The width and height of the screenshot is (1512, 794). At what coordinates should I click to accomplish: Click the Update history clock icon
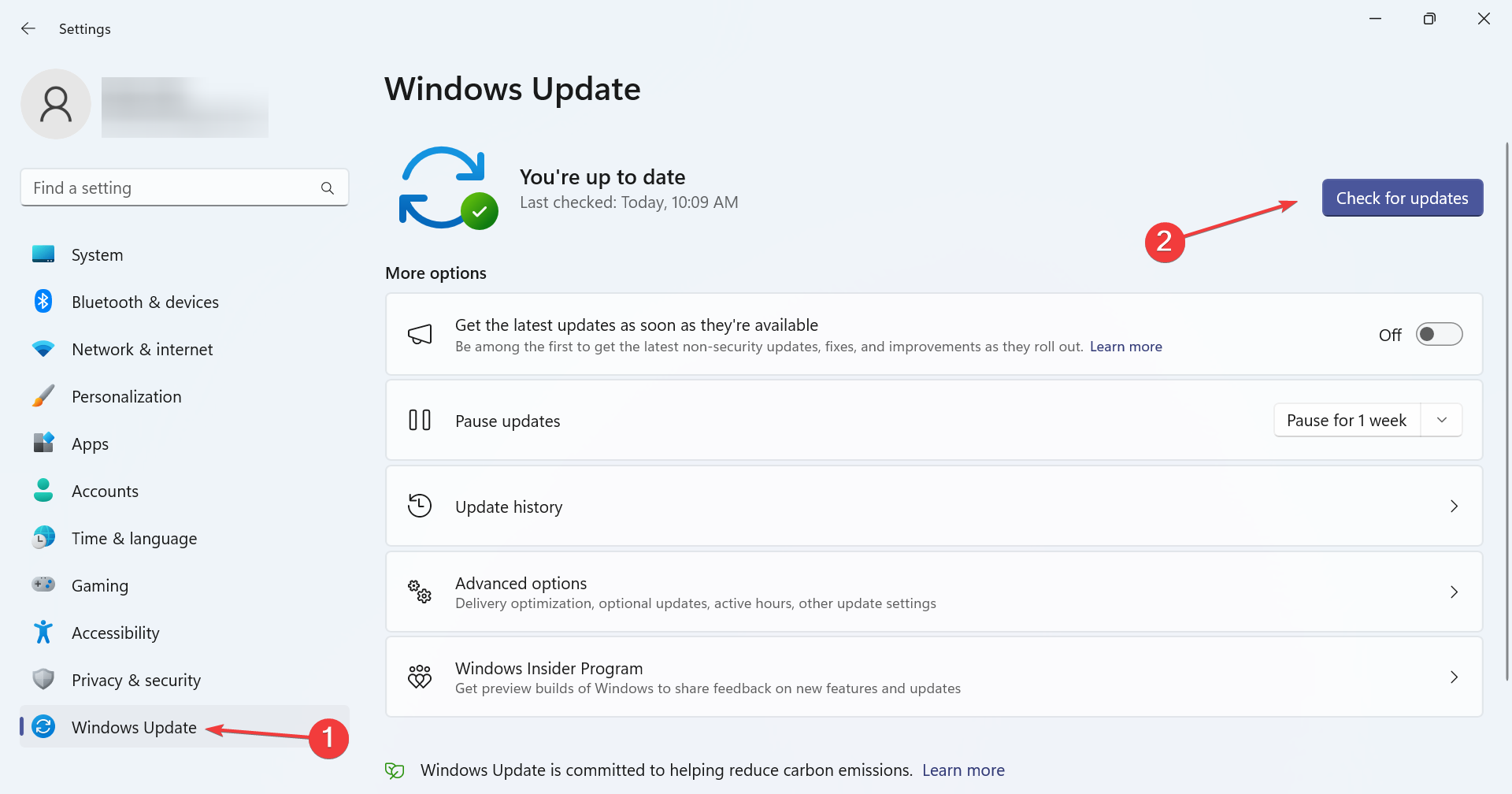(420, 506)
